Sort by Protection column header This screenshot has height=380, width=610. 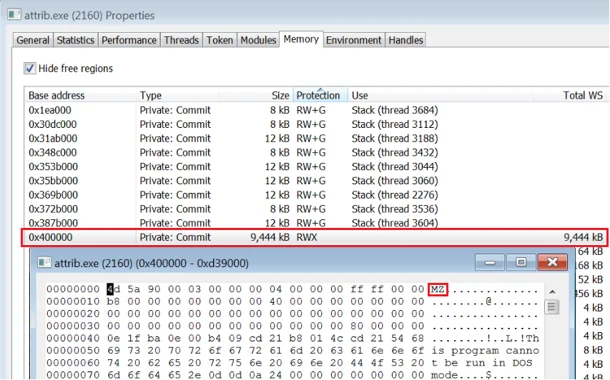point(320,95)
